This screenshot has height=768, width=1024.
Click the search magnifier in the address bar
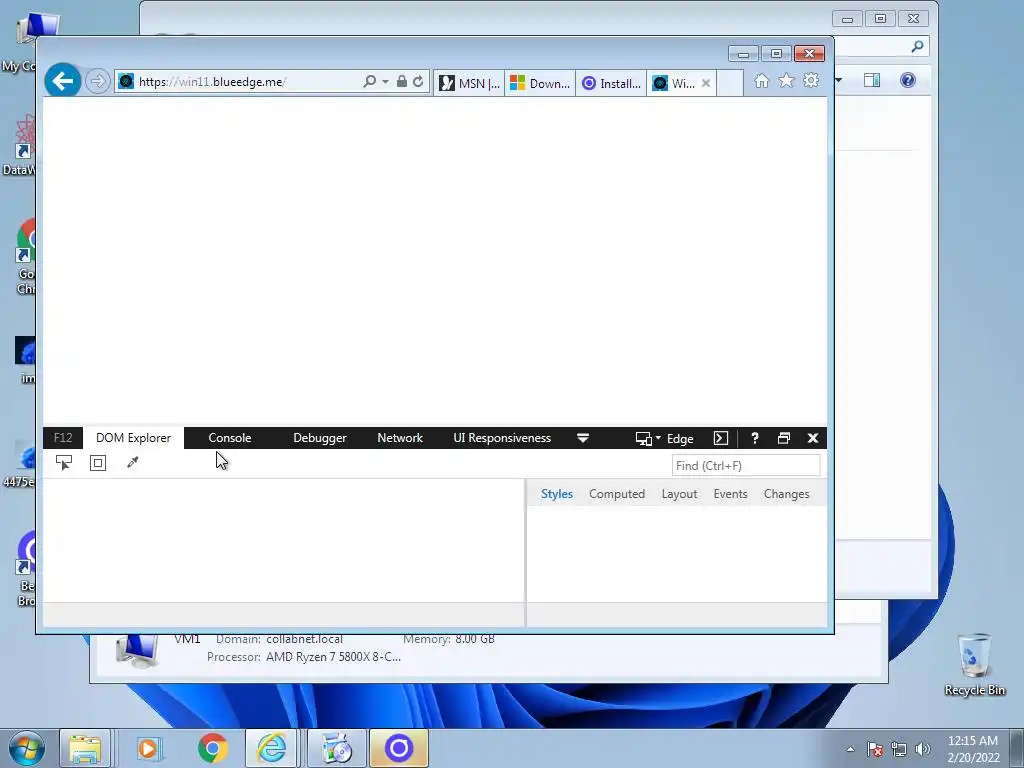click(370, 82)
